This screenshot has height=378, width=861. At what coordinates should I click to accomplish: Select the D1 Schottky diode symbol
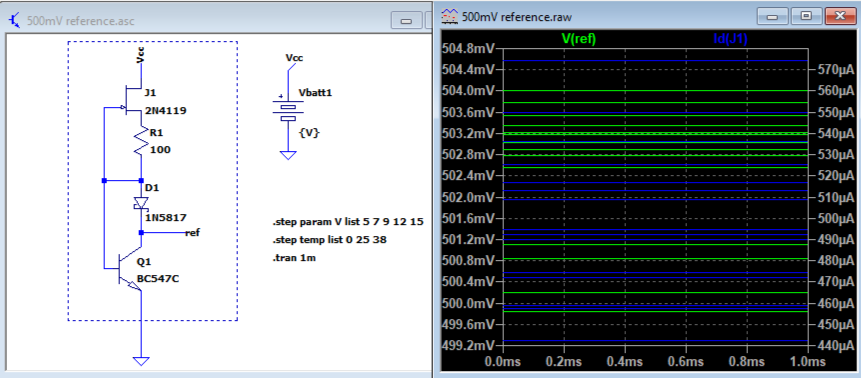tap(142, 204)
